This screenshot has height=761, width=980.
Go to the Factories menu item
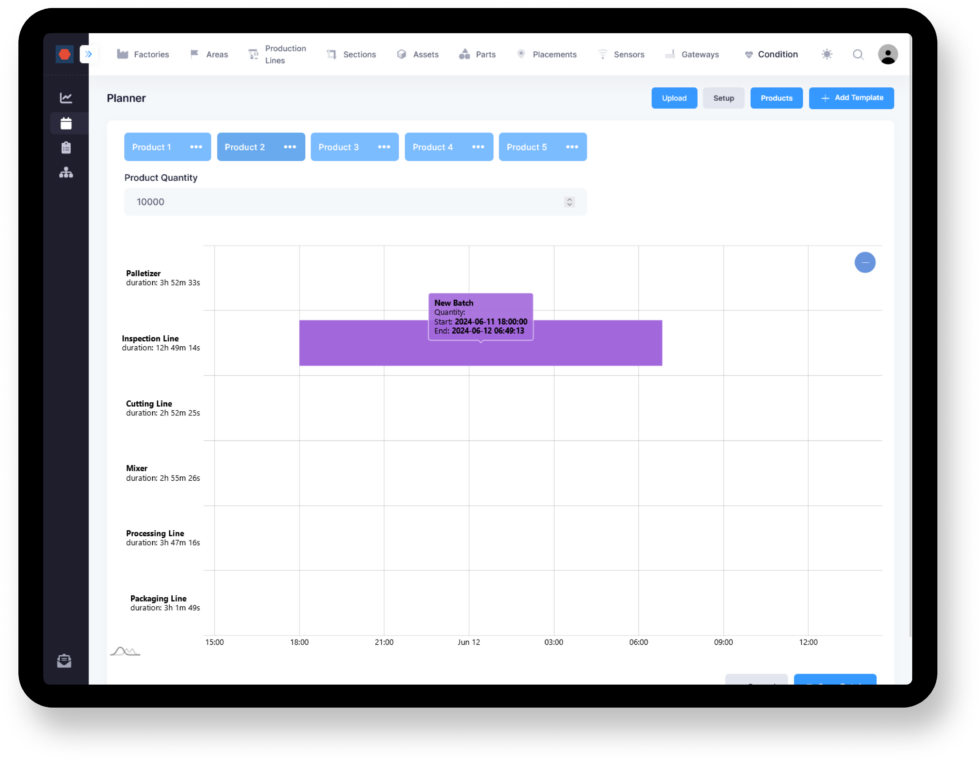coord(143,55)
